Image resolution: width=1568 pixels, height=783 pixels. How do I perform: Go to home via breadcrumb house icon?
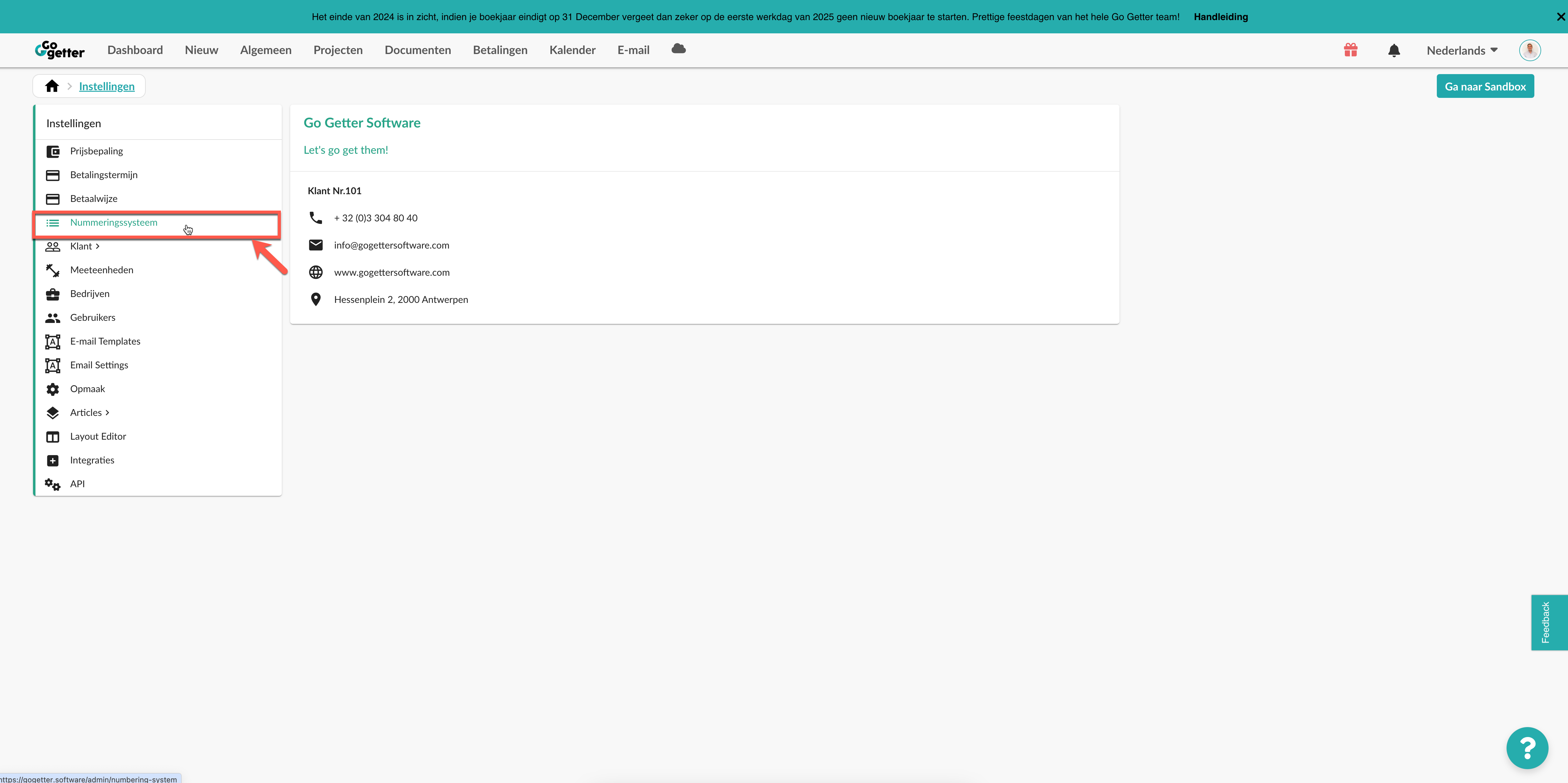tap(52, 86)
